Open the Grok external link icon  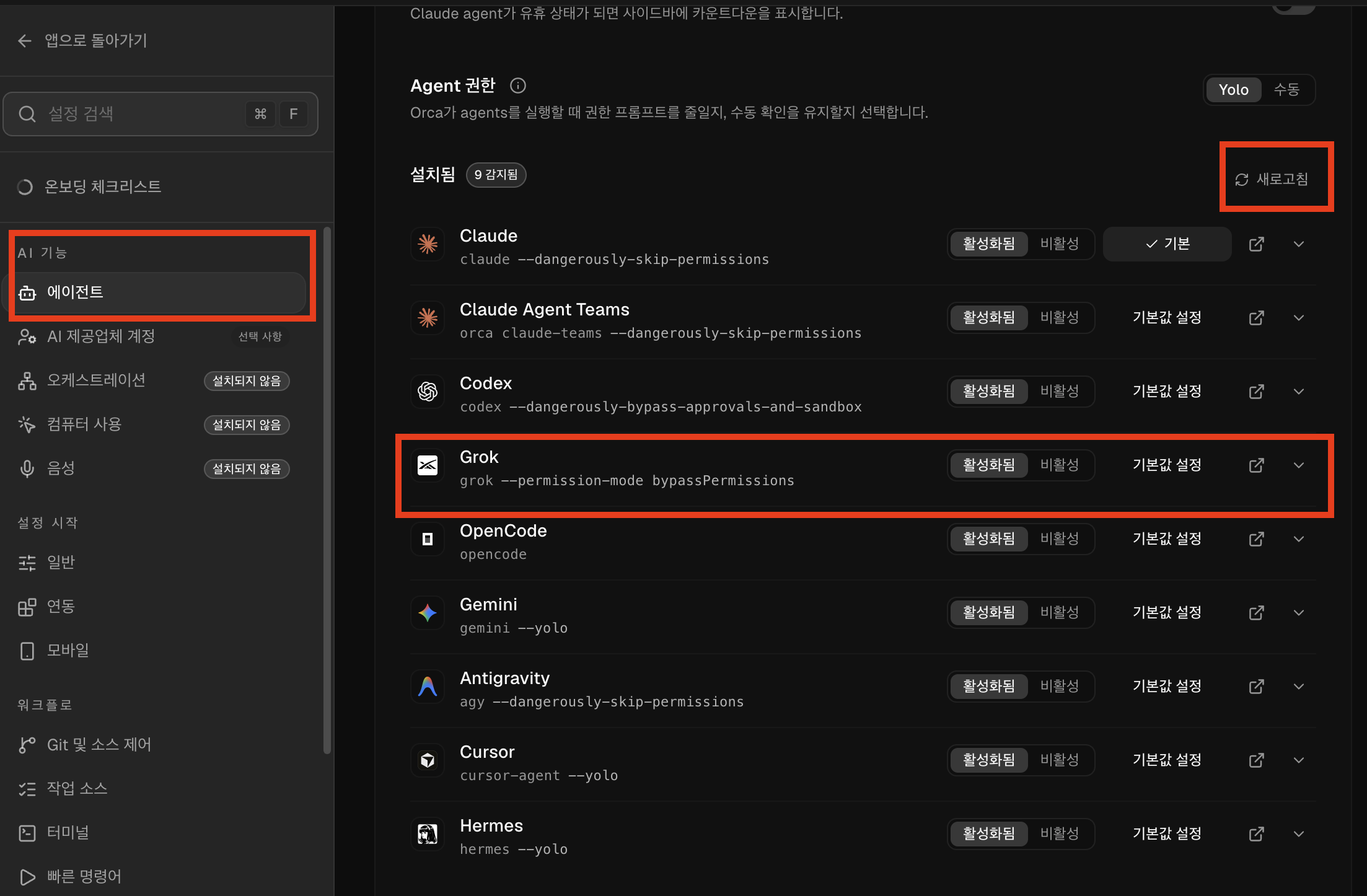(1256, 465)
